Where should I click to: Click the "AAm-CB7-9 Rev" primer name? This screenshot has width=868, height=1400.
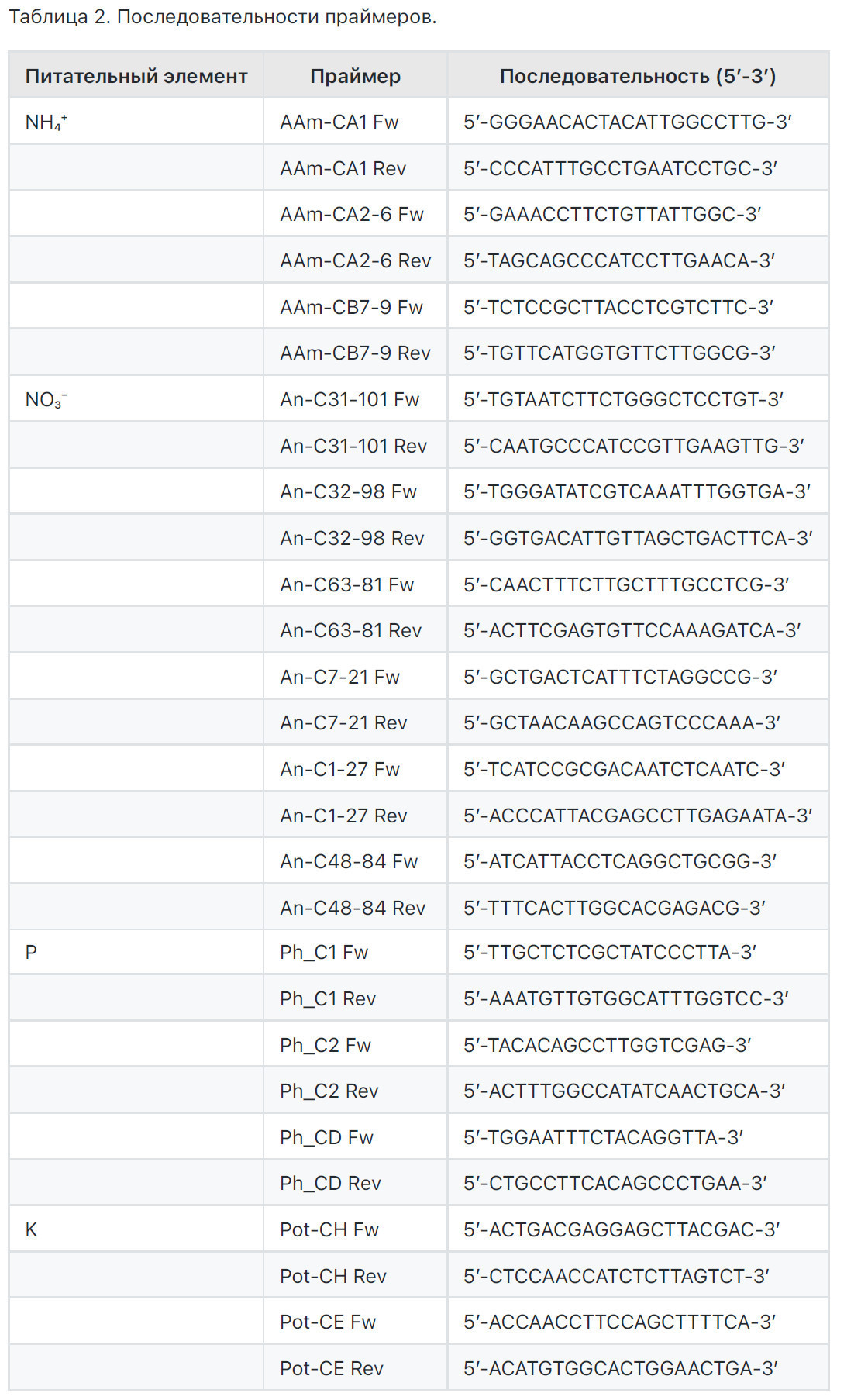point(355,353)
